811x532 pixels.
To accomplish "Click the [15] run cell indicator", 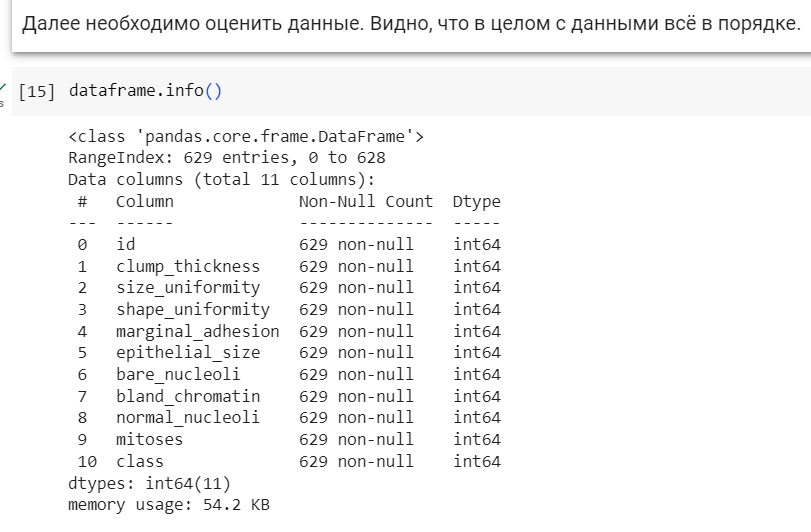I will (37, 91).
